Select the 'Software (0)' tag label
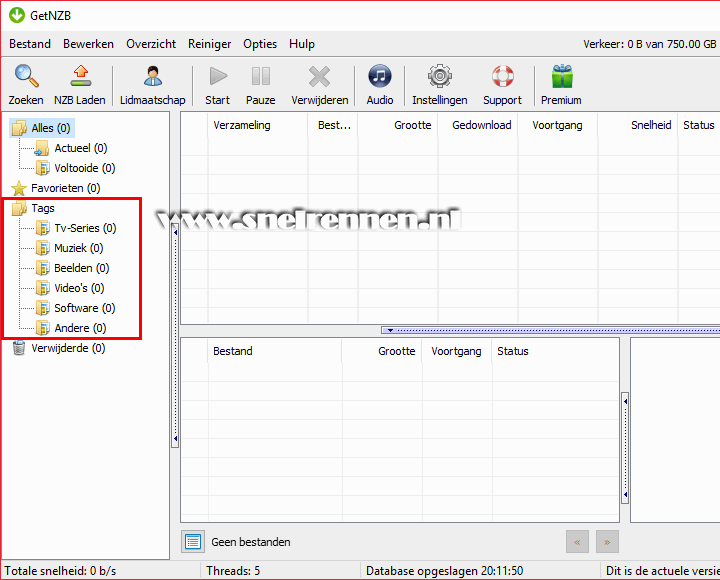The height and width of the screenshot is (580, 720). [x=84, y=308]
